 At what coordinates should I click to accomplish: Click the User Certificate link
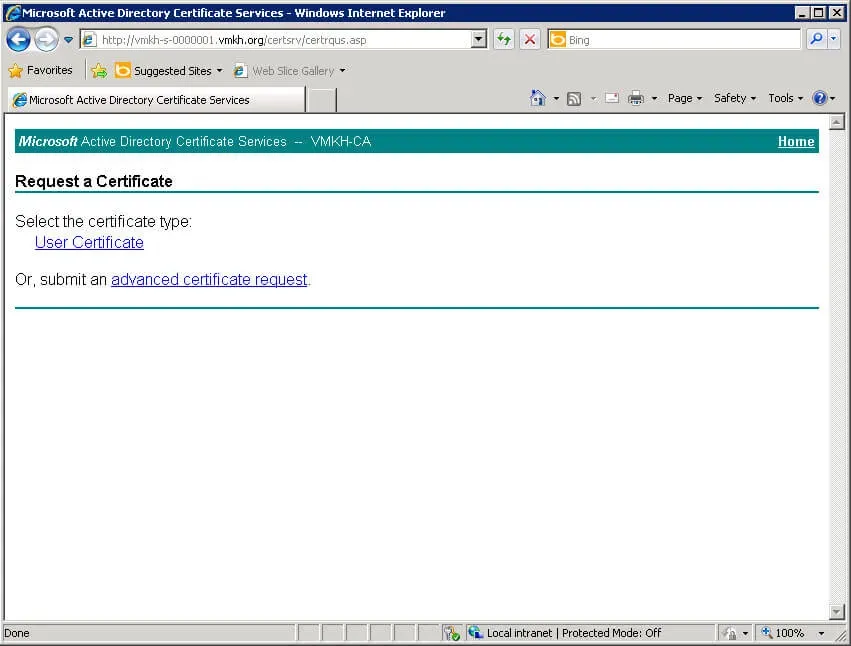(x=89, y=242)
